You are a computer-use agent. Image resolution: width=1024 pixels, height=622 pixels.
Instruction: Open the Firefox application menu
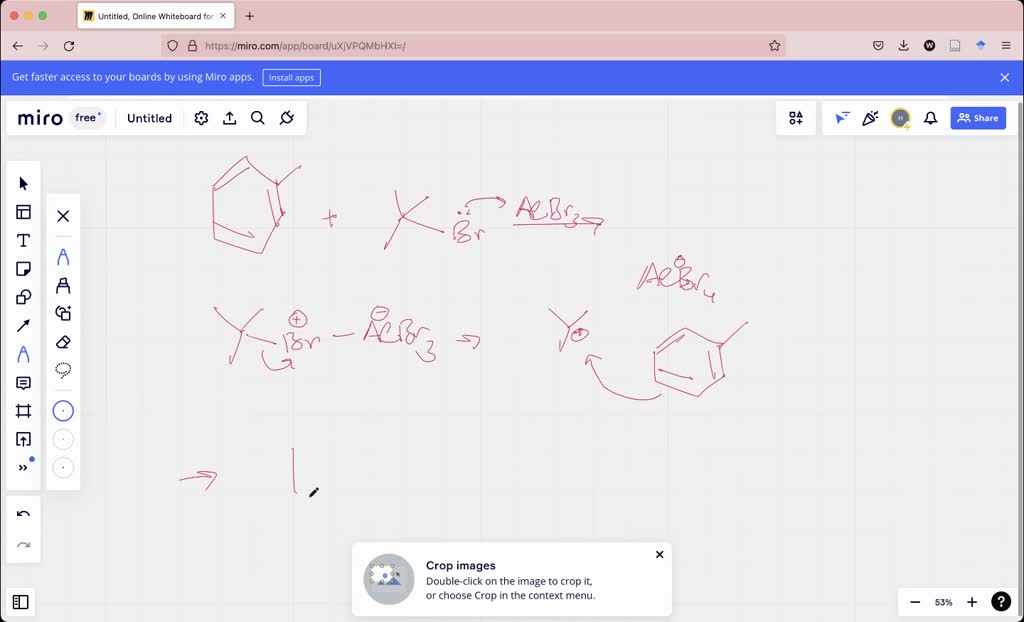(x=1006, y=45)
